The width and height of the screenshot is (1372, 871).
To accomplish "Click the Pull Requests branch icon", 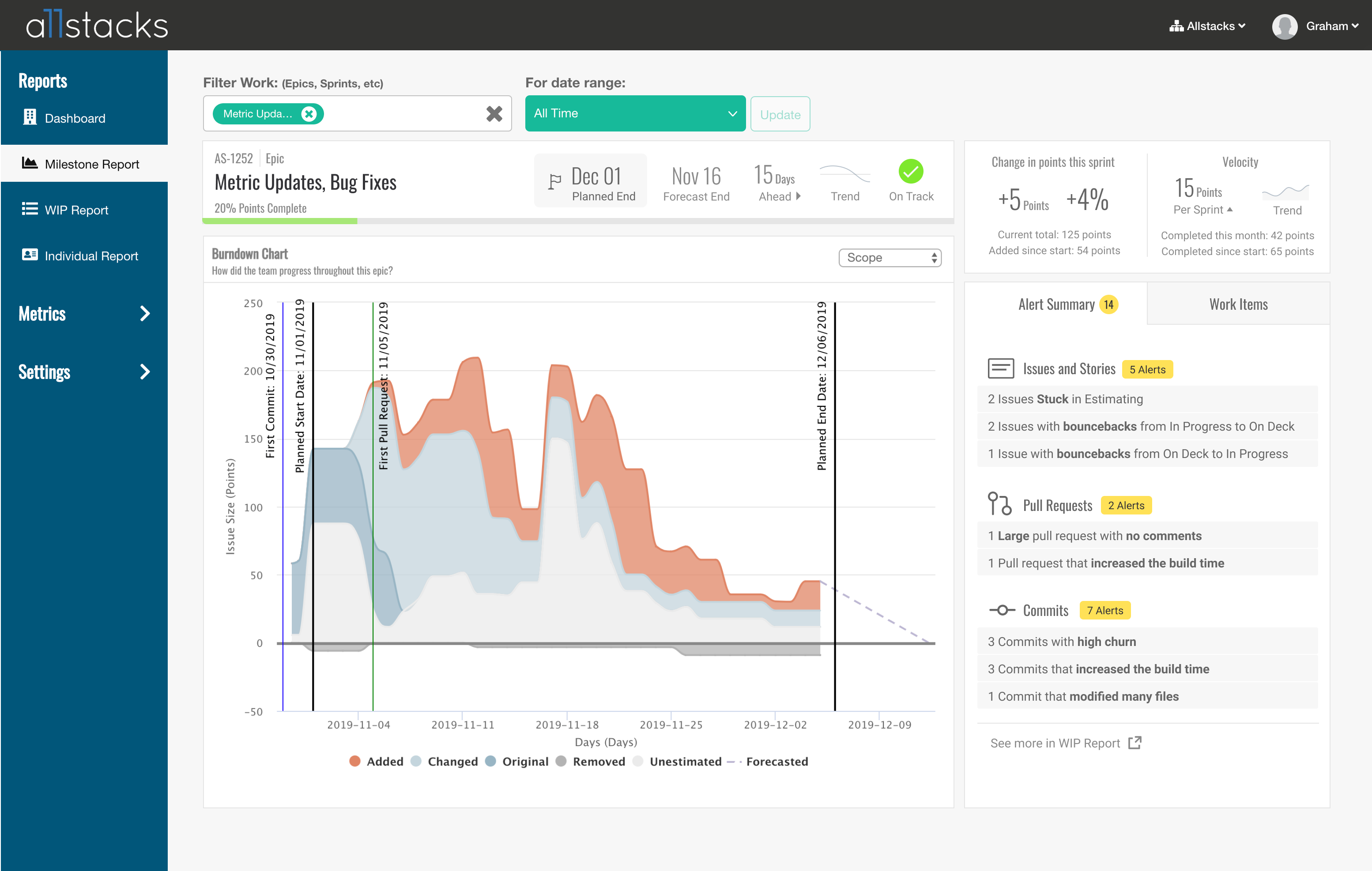I will click(x=999, y=504).
